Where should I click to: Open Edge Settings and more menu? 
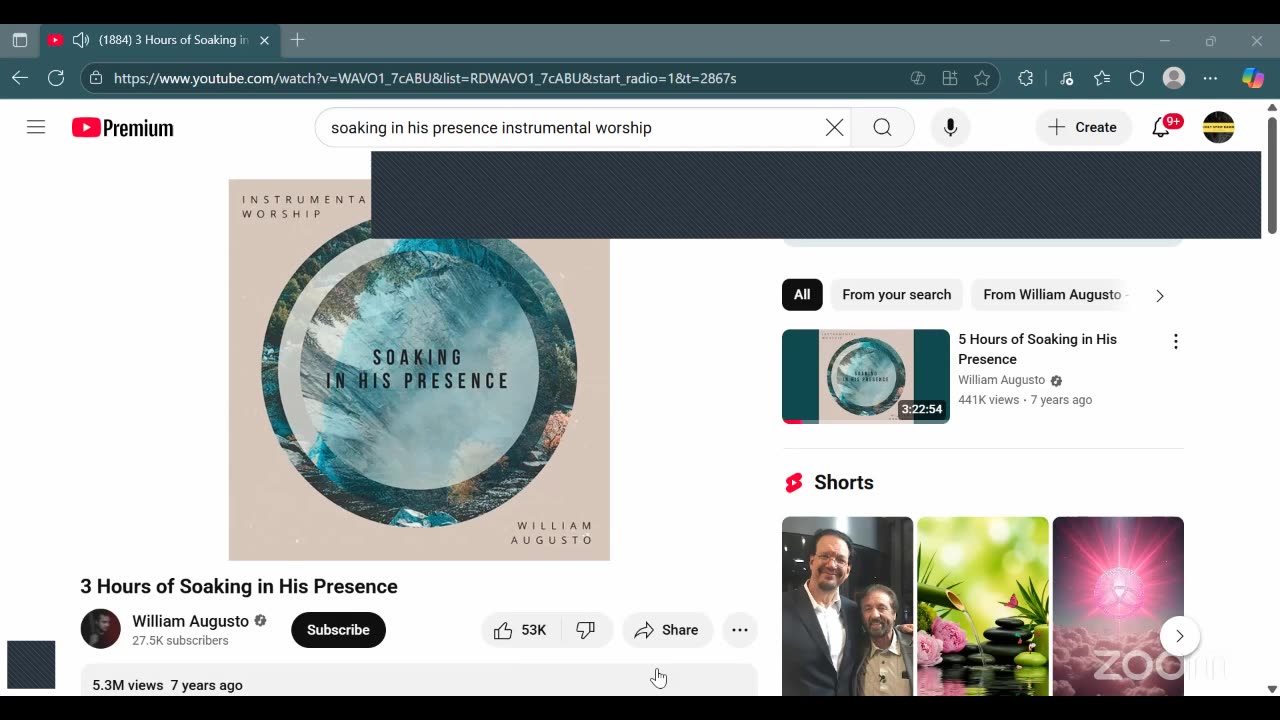tap(1210, 78)
